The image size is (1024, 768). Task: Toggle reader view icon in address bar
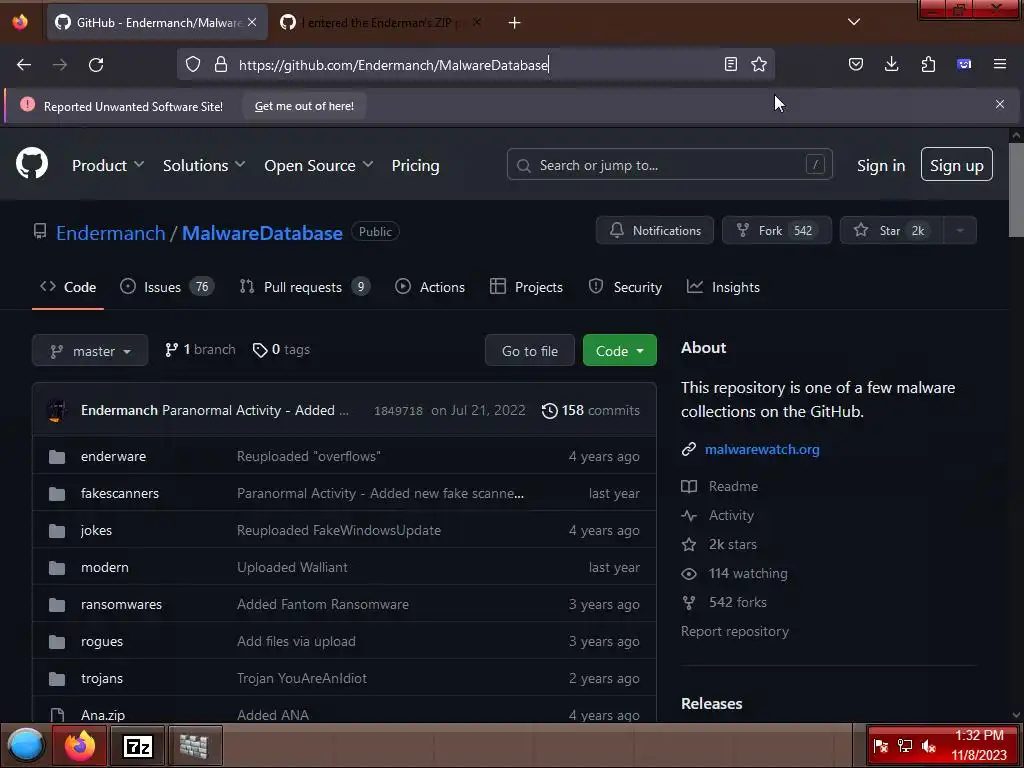[x=731, y=64]
